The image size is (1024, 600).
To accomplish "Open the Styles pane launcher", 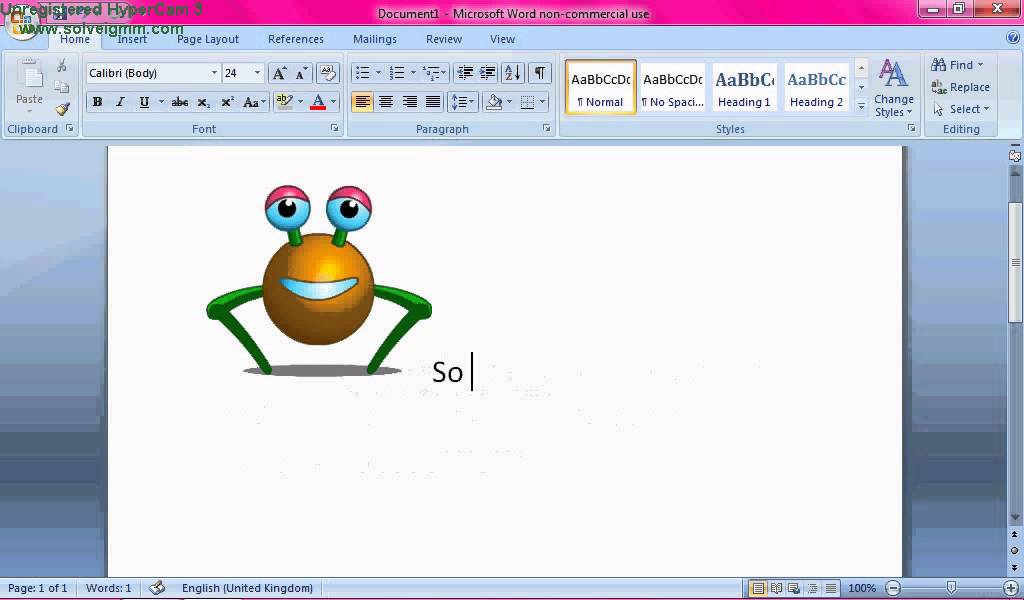I will (x=911, y=129).
